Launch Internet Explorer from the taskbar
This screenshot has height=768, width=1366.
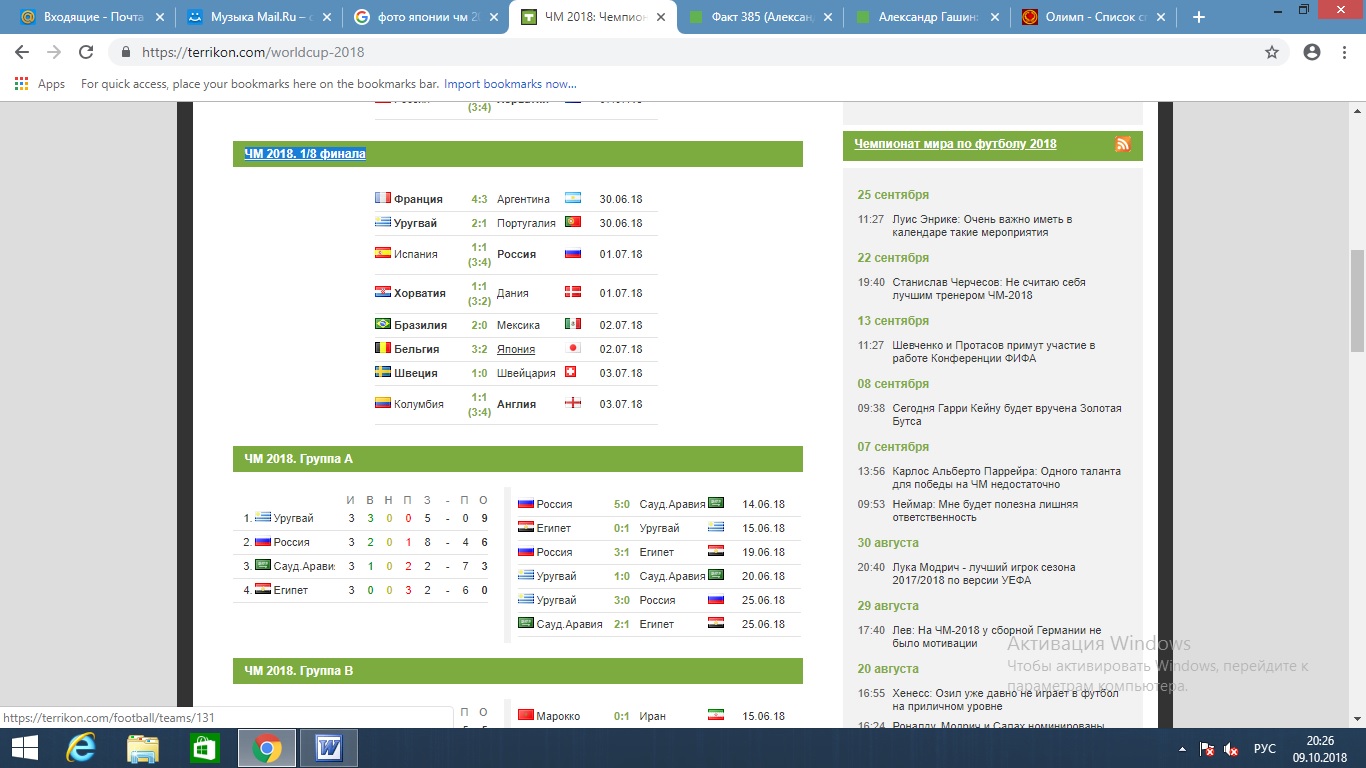click(x=80, y=748)
